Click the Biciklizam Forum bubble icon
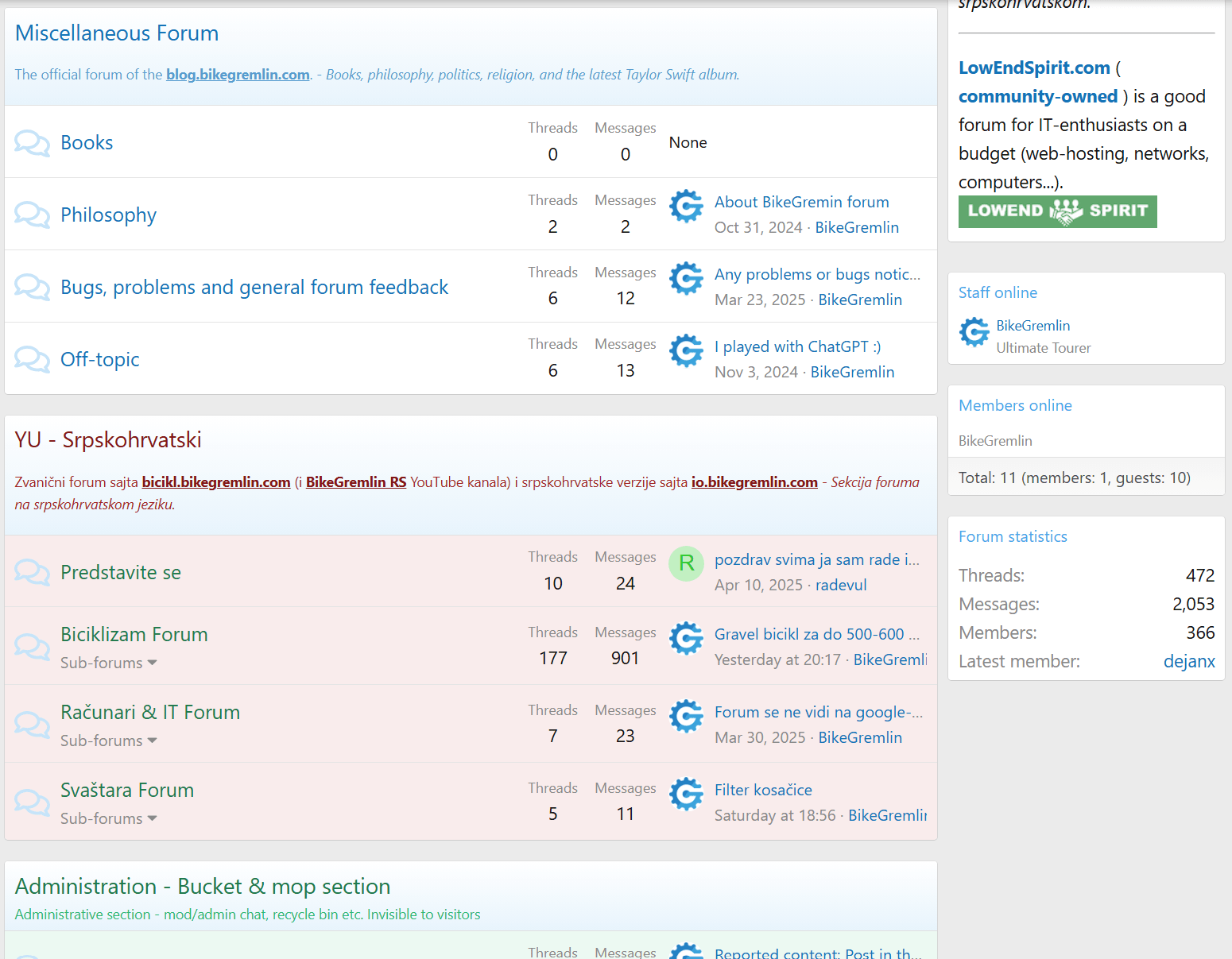This screenshot has width=1232, height=959. click(32, 647)
